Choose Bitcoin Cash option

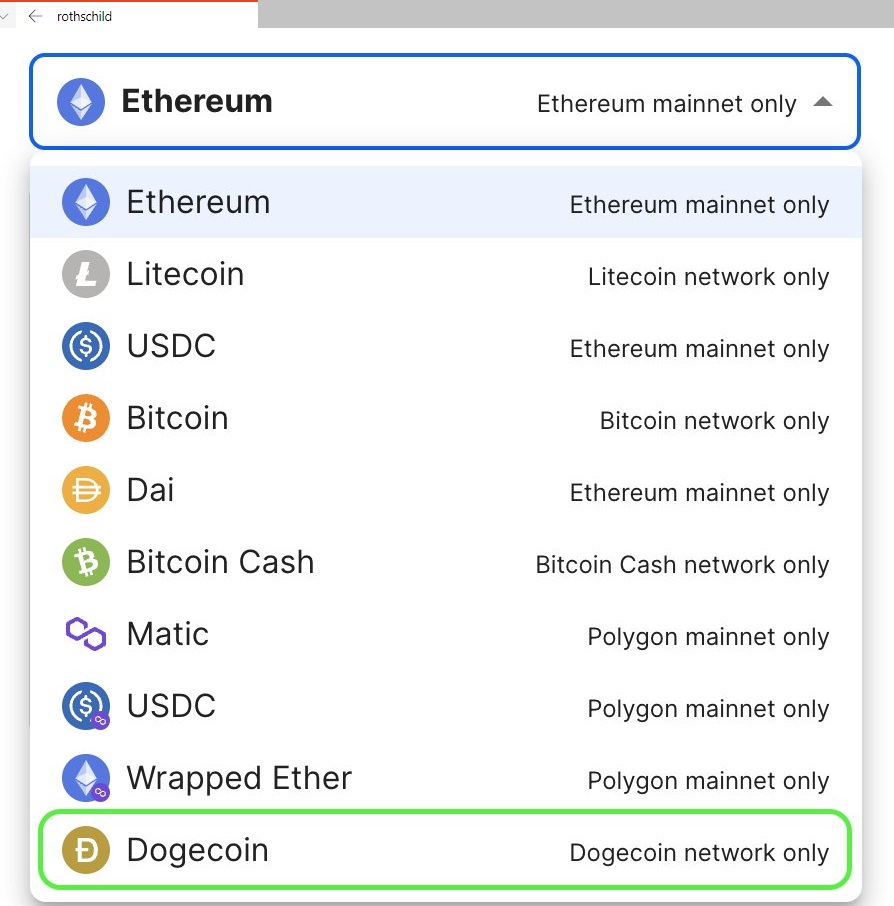click(x=220, y=562)
